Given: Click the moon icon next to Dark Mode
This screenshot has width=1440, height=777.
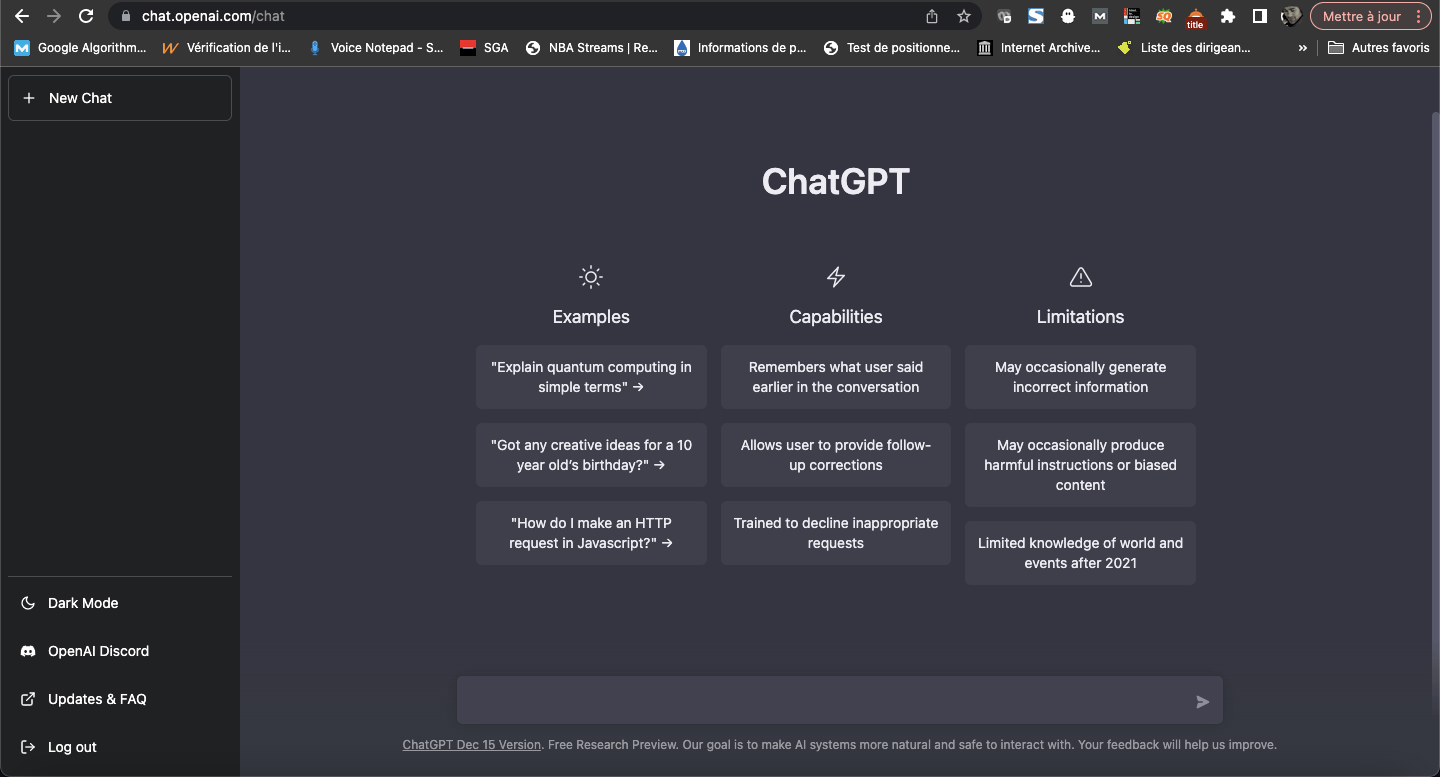Looking at the screenshot, I should point(28,603).
